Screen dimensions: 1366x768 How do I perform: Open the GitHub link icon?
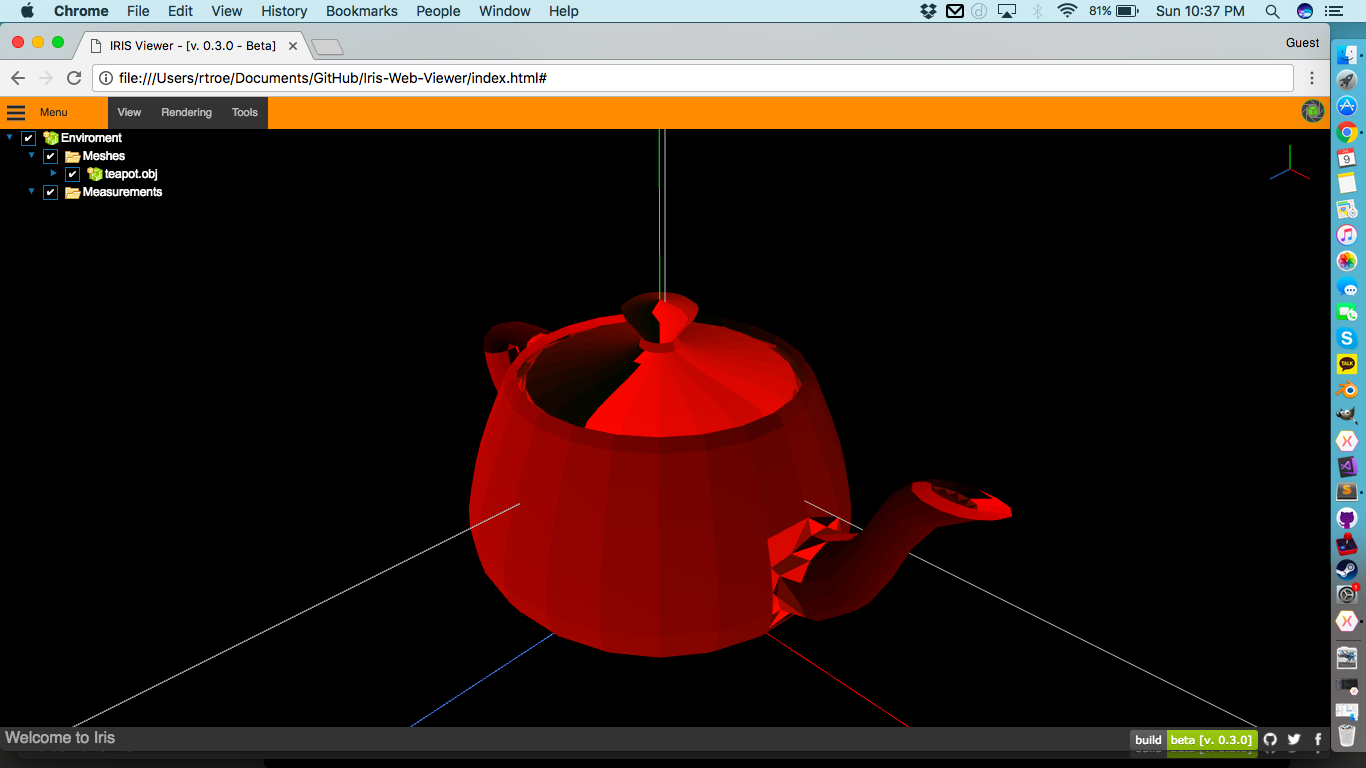[1270, 740]
